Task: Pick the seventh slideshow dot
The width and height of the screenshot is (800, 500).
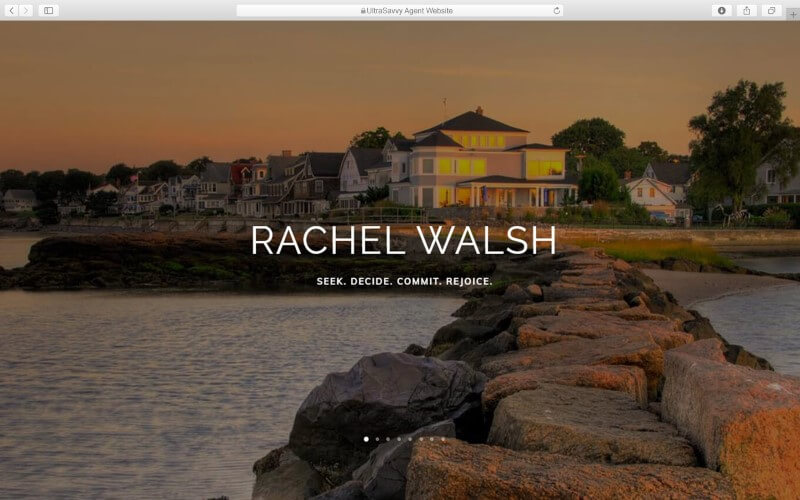Action: 432,439
